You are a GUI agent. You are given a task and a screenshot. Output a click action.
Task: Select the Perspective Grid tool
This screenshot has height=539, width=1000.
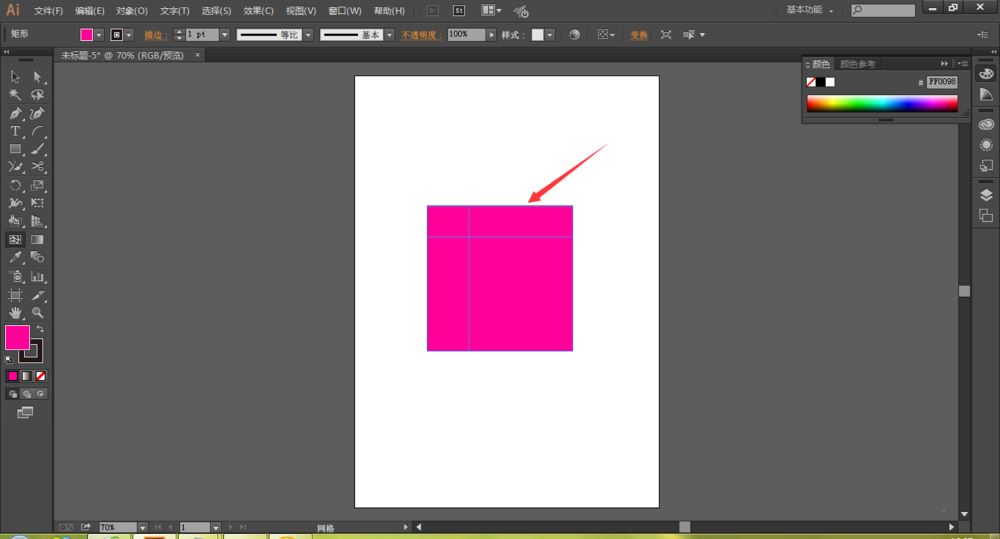[x=38, y=221]
